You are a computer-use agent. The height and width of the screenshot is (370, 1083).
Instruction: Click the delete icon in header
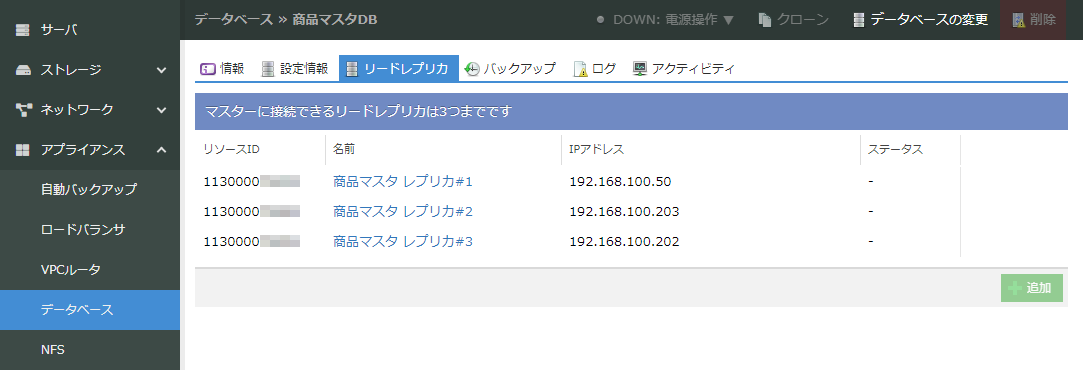(1019, 20)
